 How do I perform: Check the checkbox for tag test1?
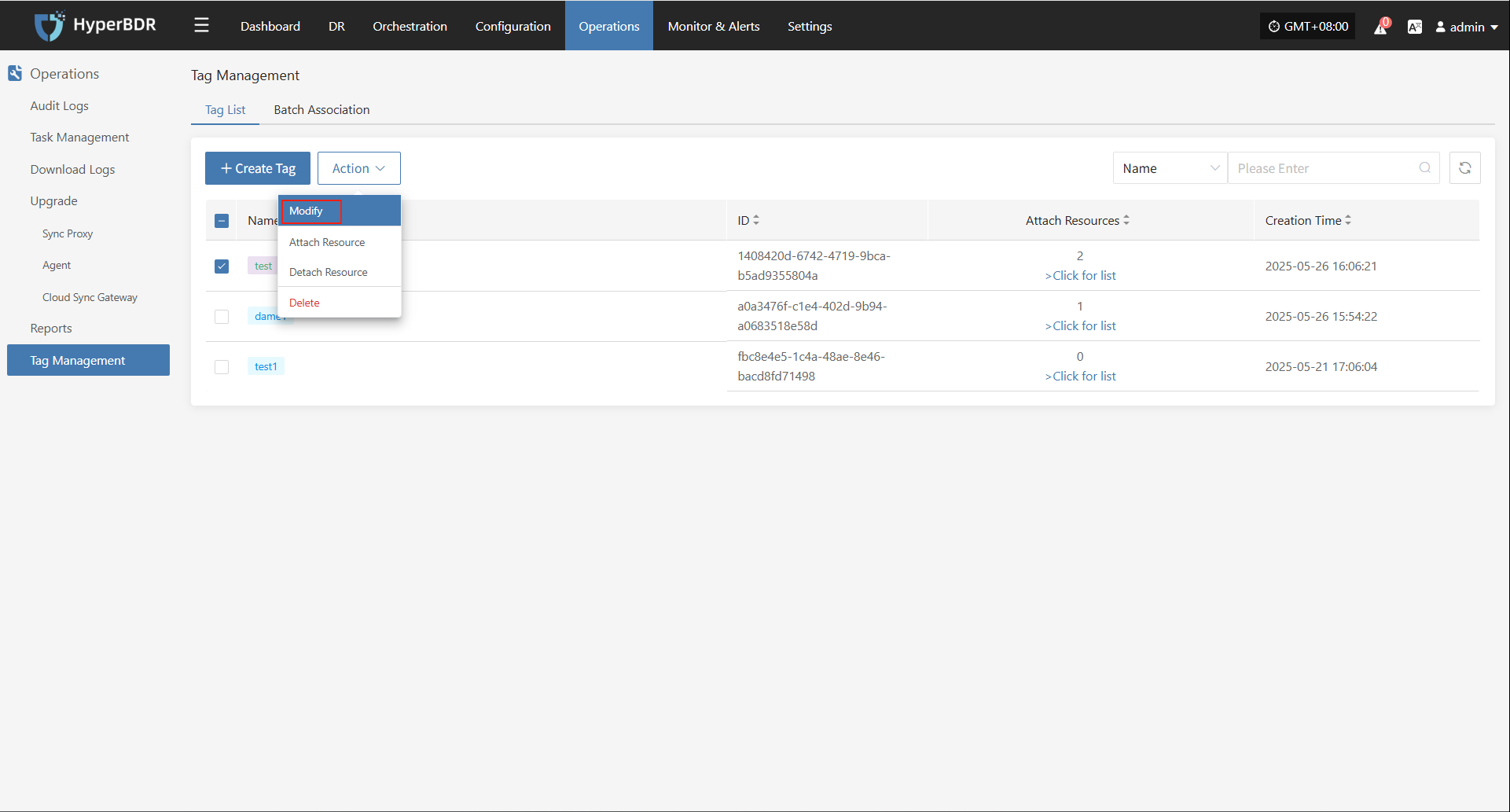pos(222,367)
